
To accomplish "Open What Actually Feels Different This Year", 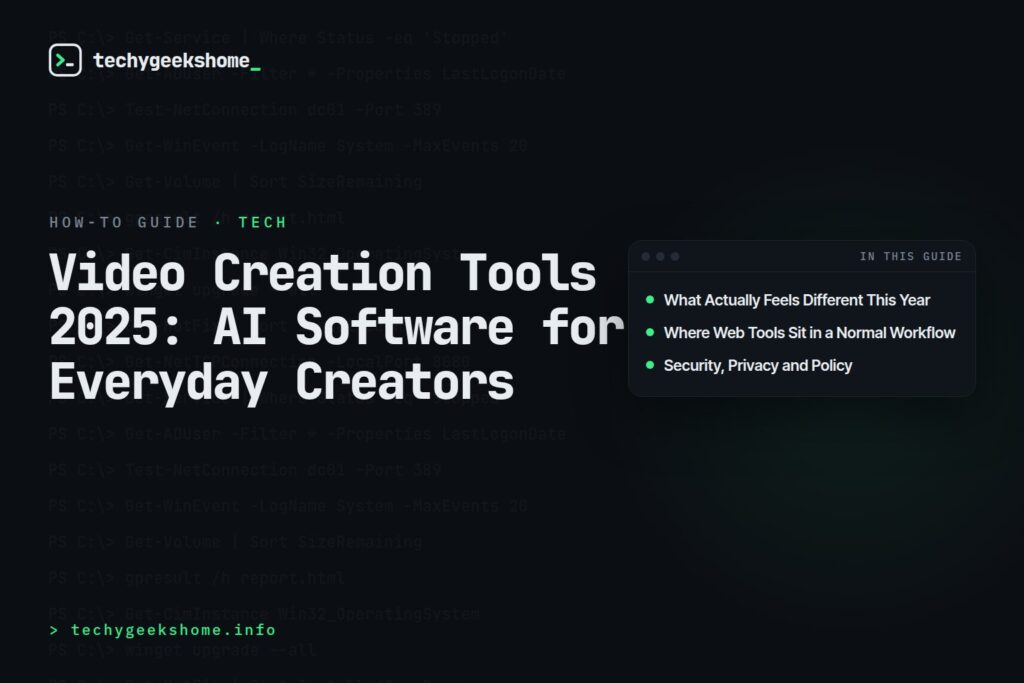I will pyautogui.click(x=797, y=300).
